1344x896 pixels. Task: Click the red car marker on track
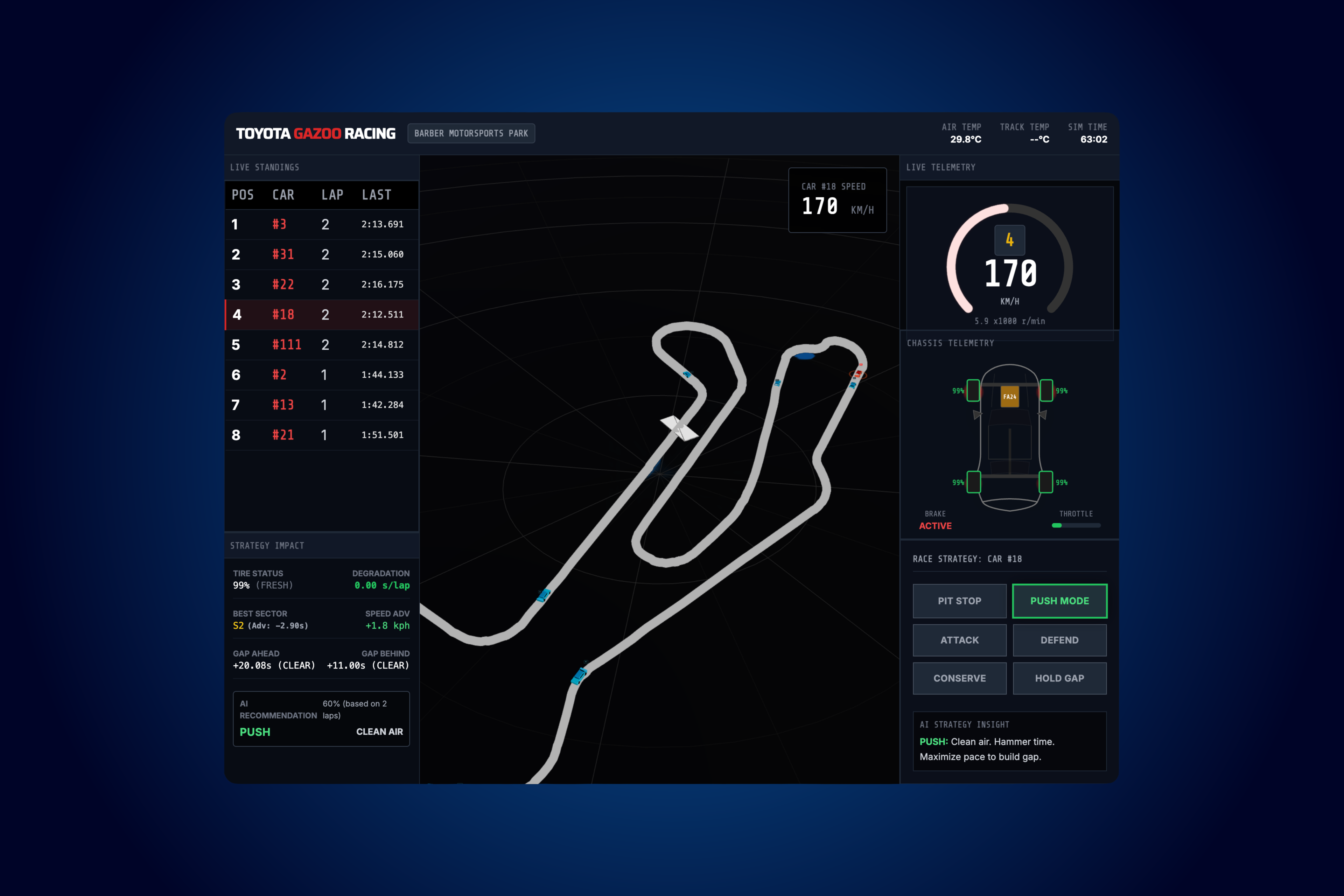pyautogui.click(x=858, y=374)
